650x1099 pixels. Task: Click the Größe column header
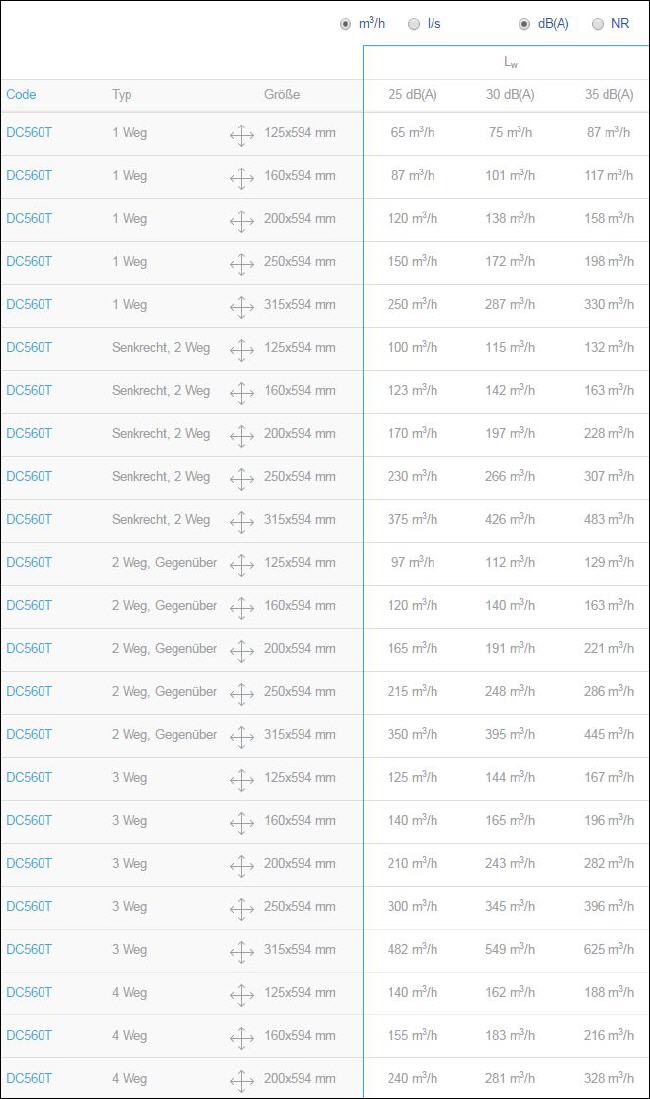(282, 95)
